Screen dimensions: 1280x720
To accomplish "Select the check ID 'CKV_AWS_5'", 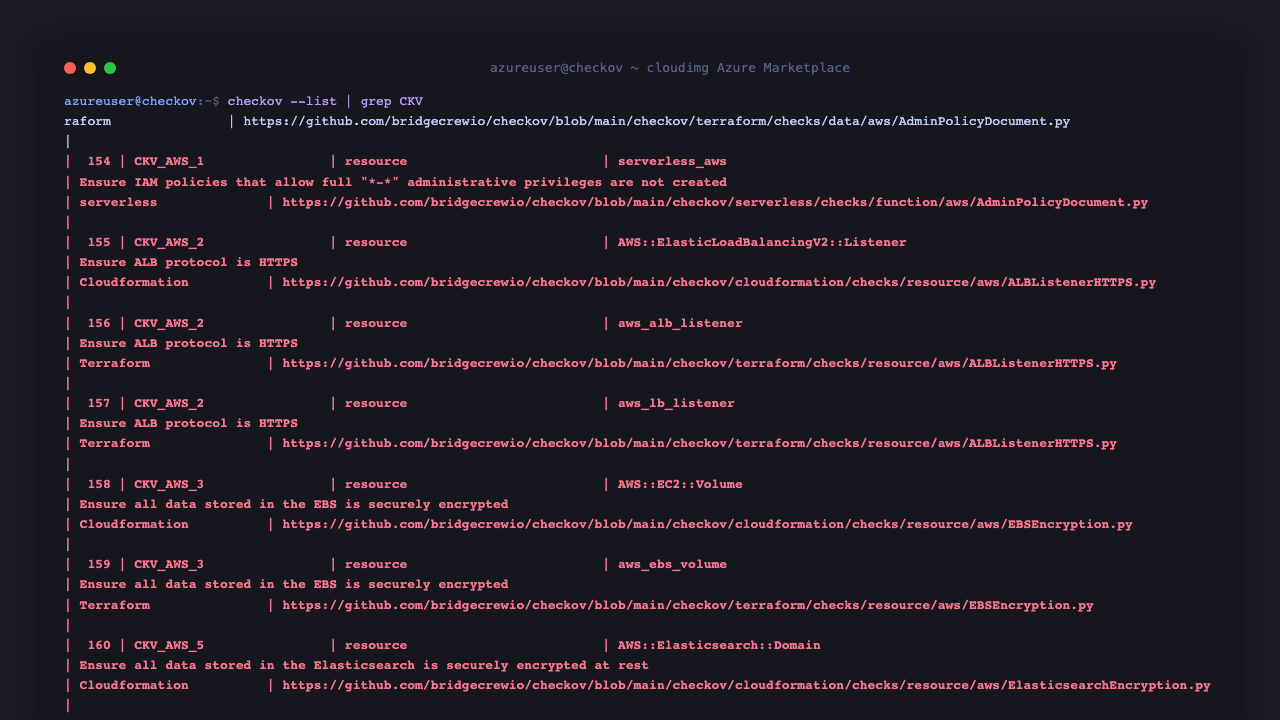I will point(169,645).
